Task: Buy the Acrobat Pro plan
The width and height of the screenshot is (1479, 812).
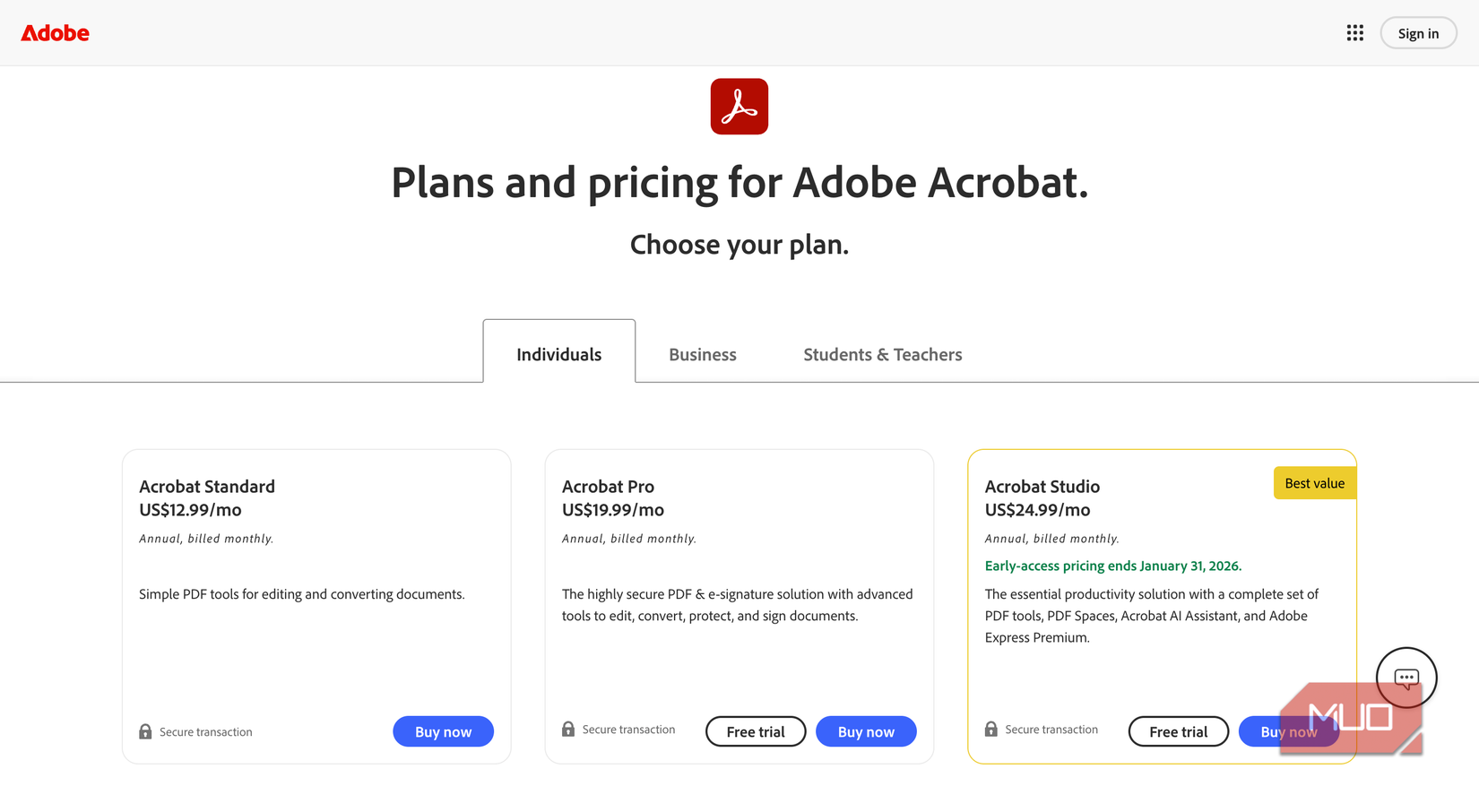Action: point(866,731)
